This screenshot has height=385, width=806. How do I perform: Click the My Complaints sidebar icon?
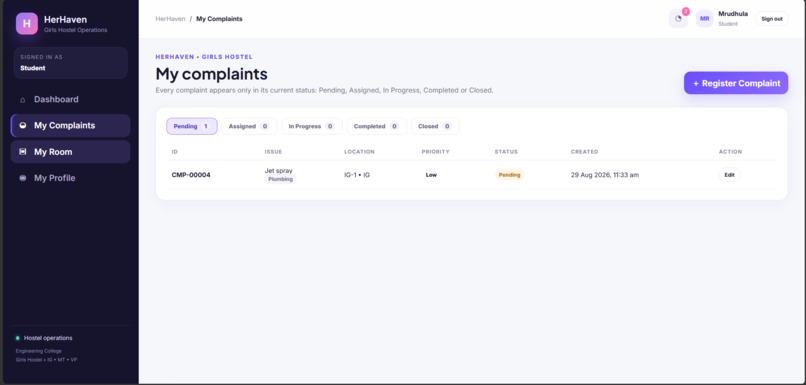pyautogui.click(x=23, y=125)
